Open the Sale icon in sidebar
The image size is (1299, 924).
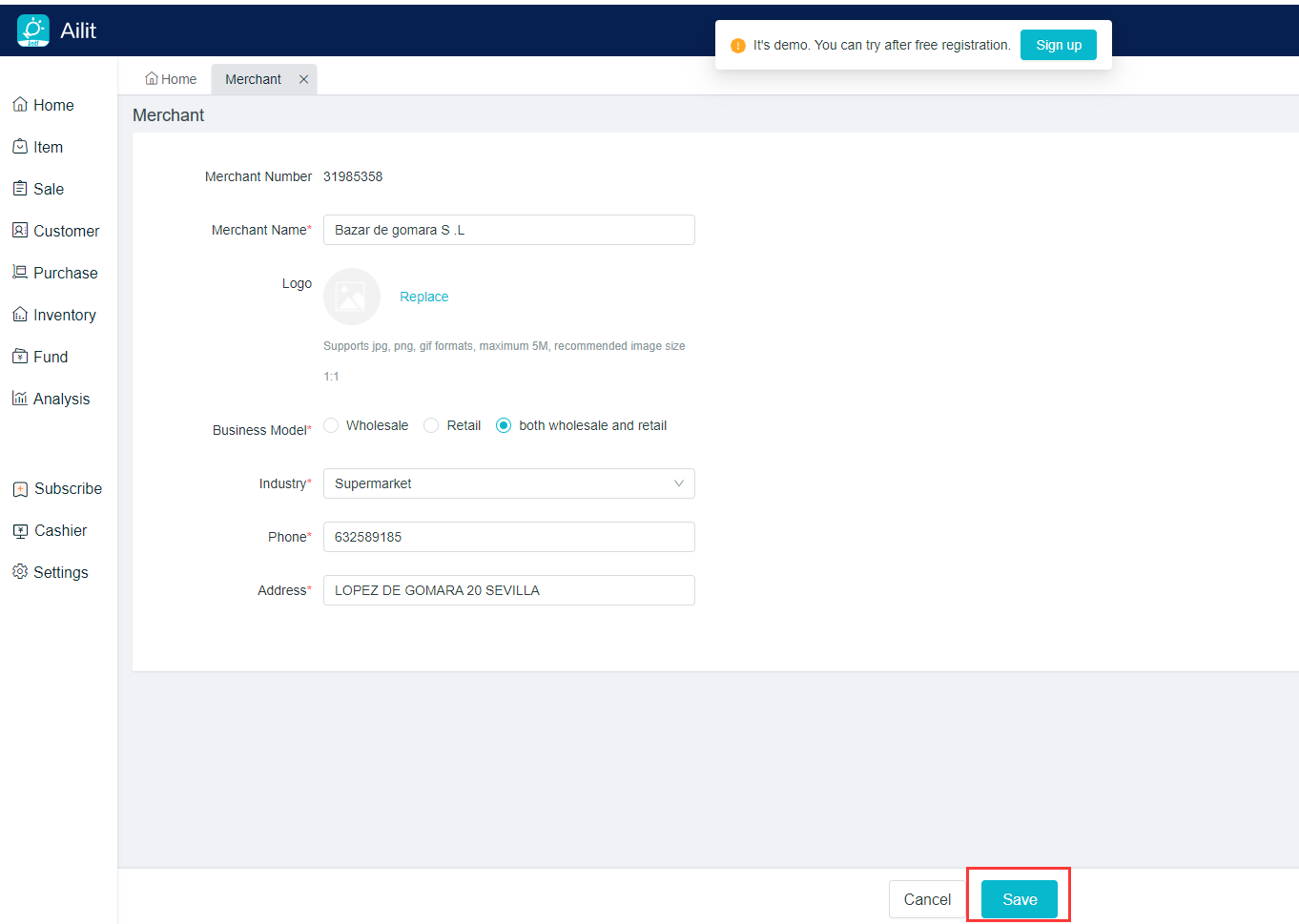point(20,189)
